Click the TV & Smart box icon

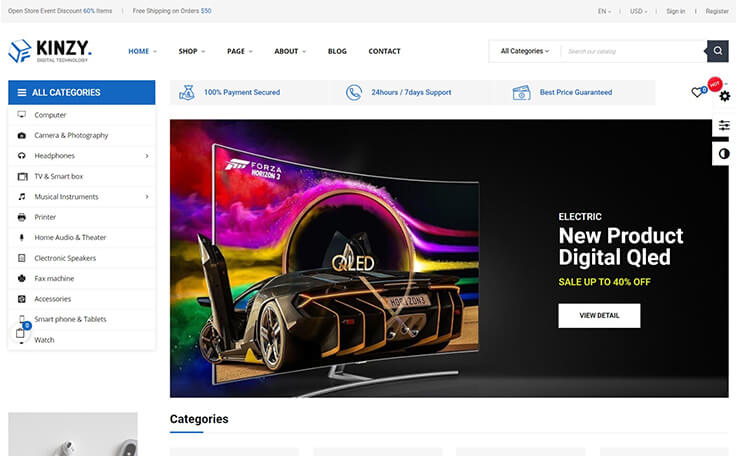pos(22,176)
